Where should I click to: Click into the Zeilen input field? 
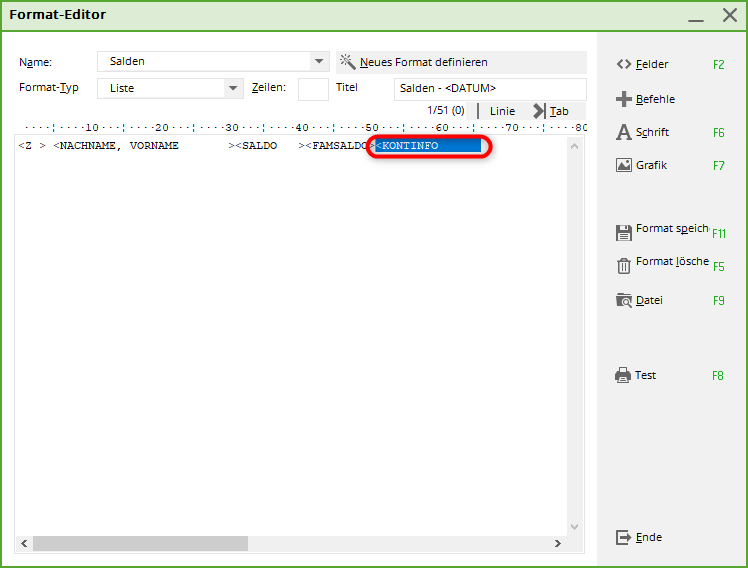click(313, 89)
